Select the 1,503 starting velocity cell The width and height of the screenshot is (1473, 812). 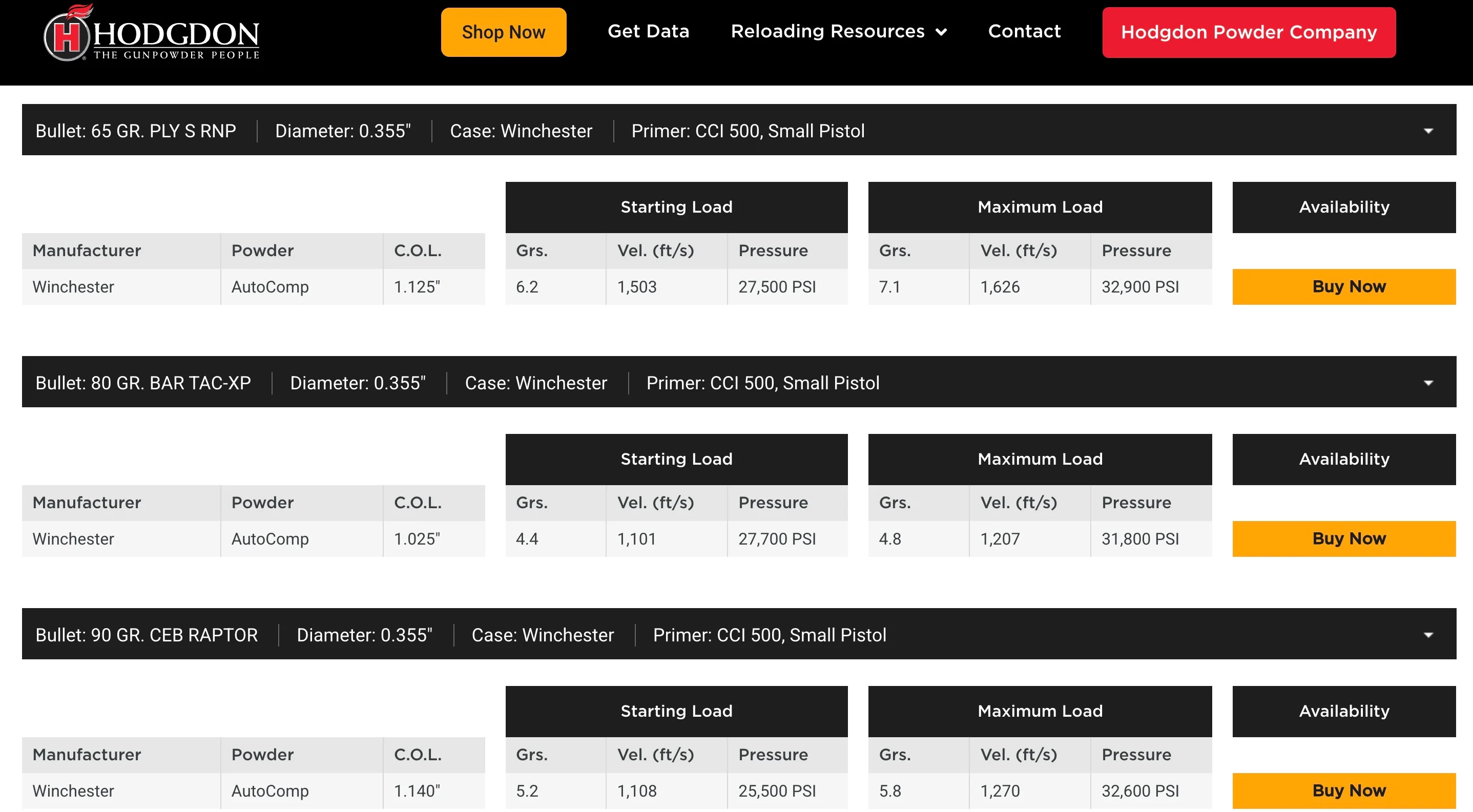point(667,286)
